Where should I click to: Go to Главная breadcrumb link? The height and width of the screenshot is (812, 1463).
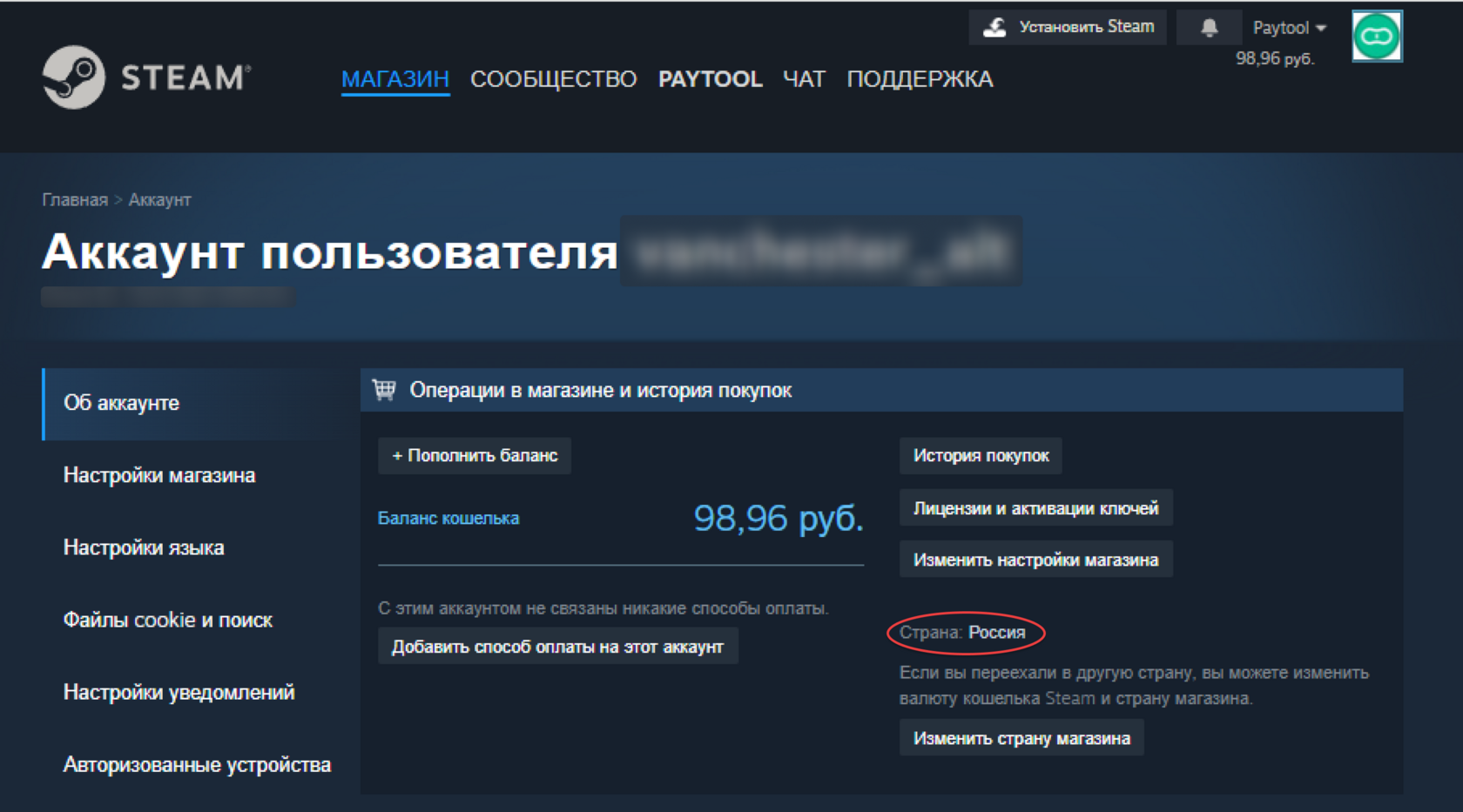(x=75, y=200)
